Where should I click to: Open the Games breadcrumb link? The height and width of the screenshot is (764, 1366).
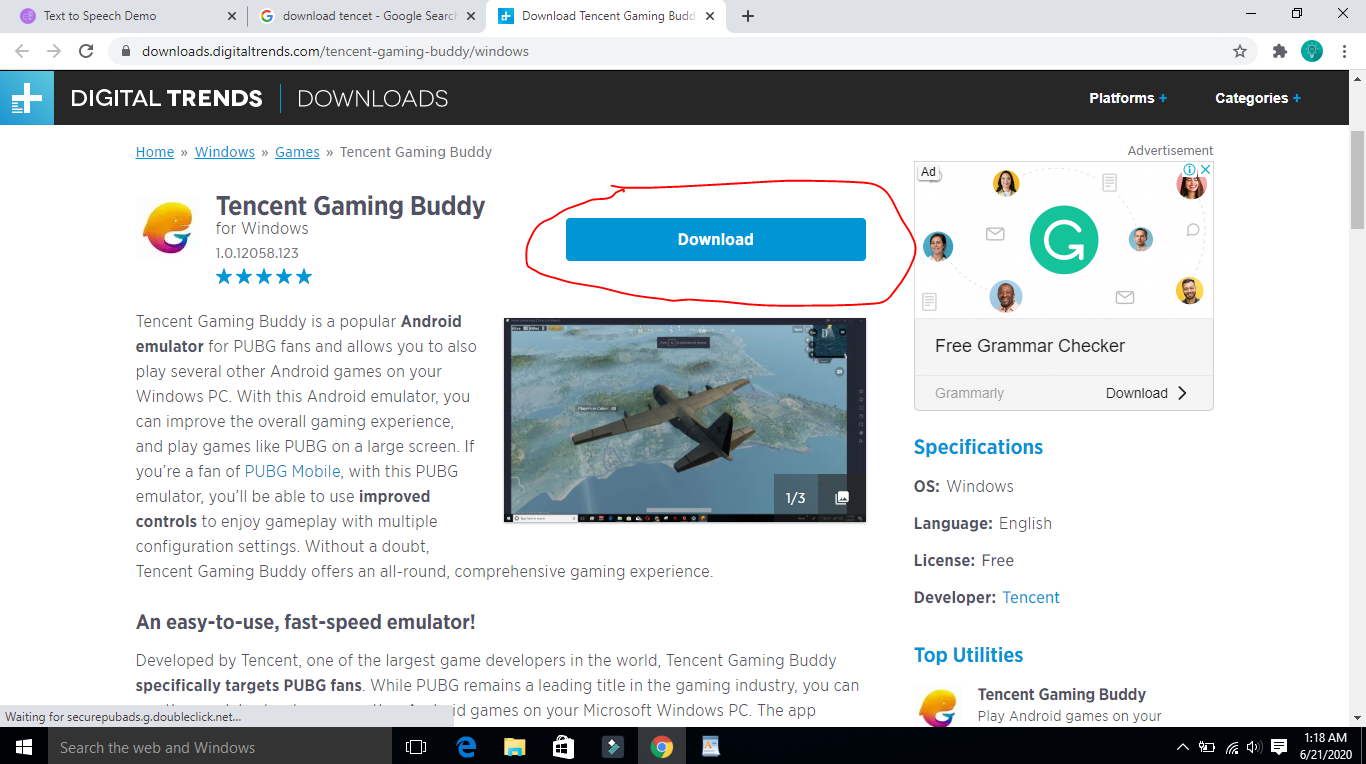297,152
